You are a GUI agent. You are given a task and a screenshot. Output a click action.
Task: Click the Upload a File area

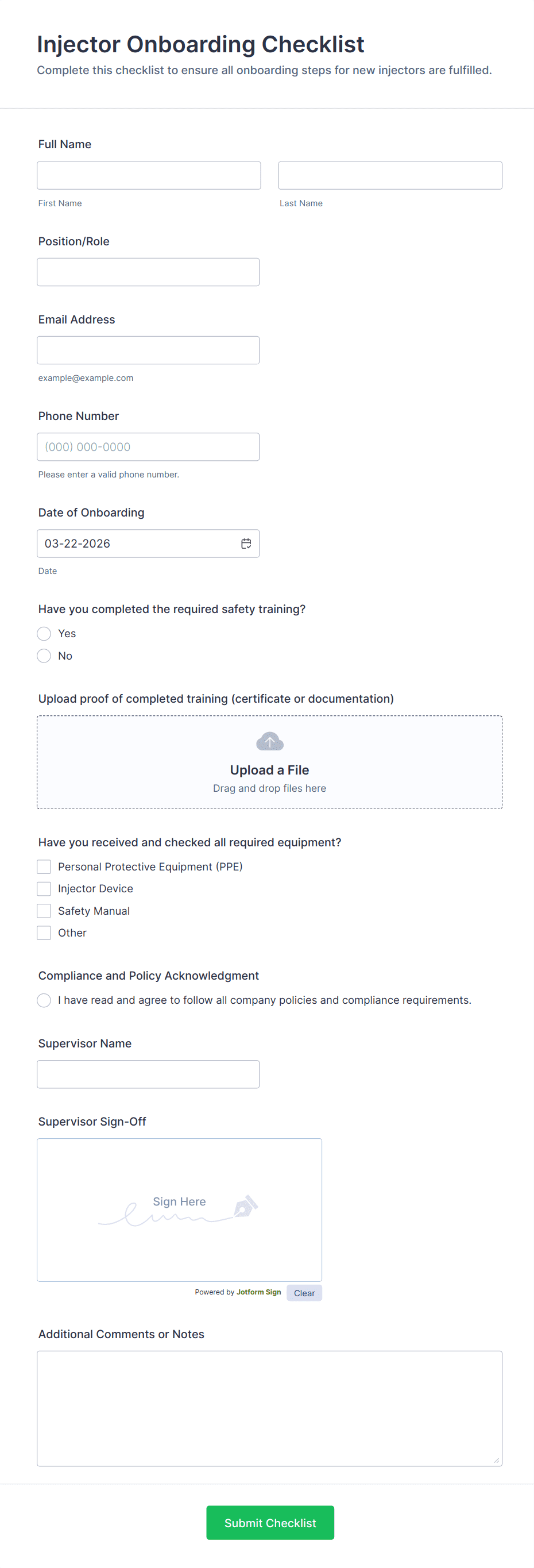click(269, 769)
